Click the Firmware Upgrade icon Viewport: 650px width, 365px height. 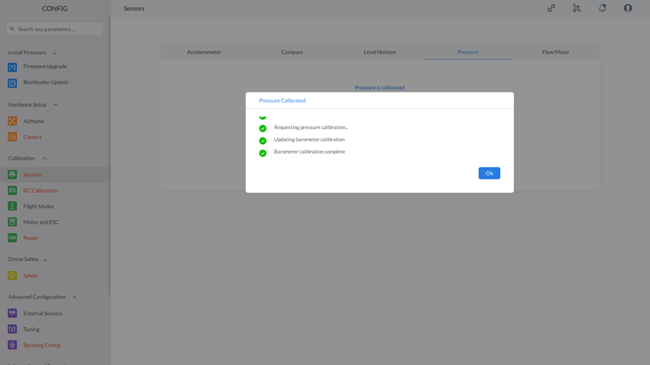point(12,67)
